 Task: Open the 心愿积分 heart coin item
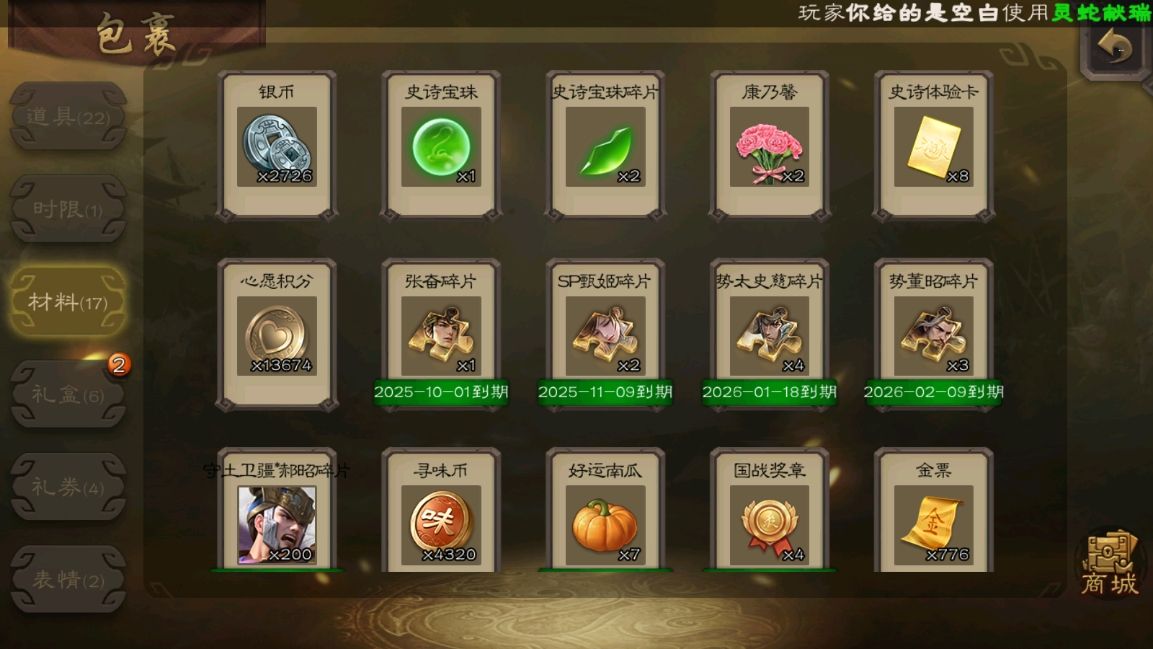coord(276,334)
